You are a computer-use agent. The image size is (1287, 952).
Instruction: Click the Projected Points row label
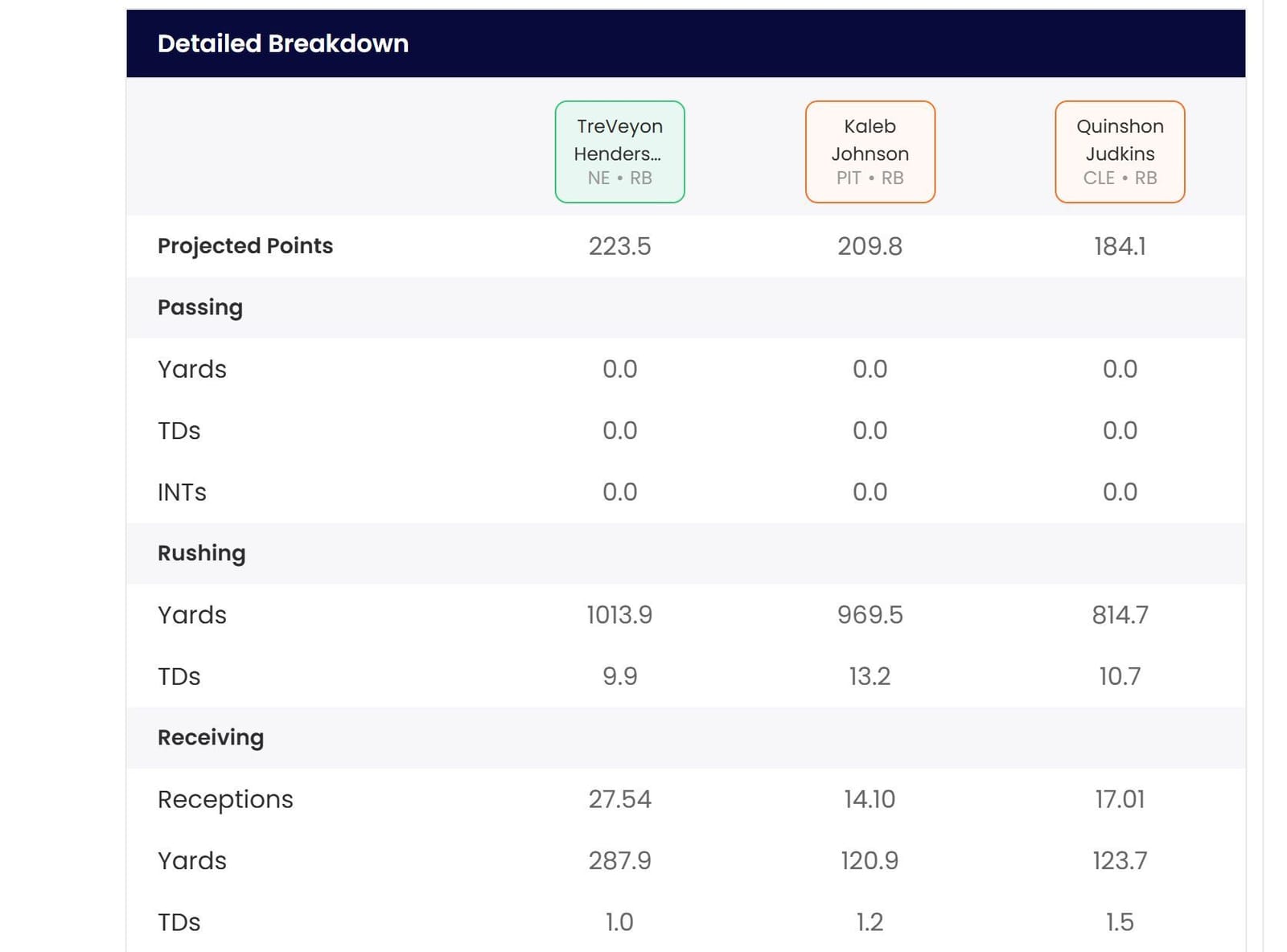pos(245,246)
